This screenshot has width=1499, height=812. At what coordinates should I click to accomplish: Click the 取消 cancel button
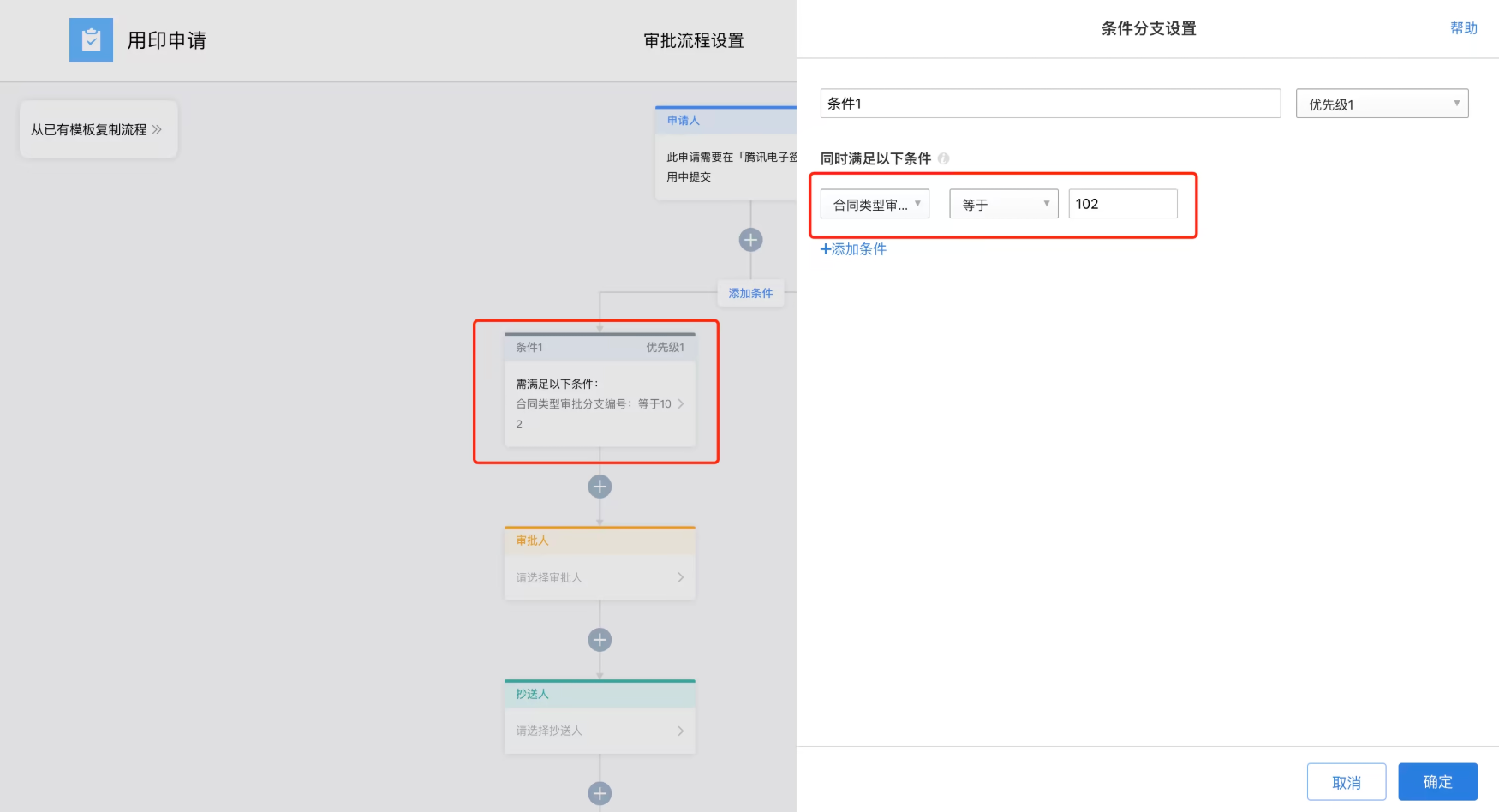(1347, 781)
